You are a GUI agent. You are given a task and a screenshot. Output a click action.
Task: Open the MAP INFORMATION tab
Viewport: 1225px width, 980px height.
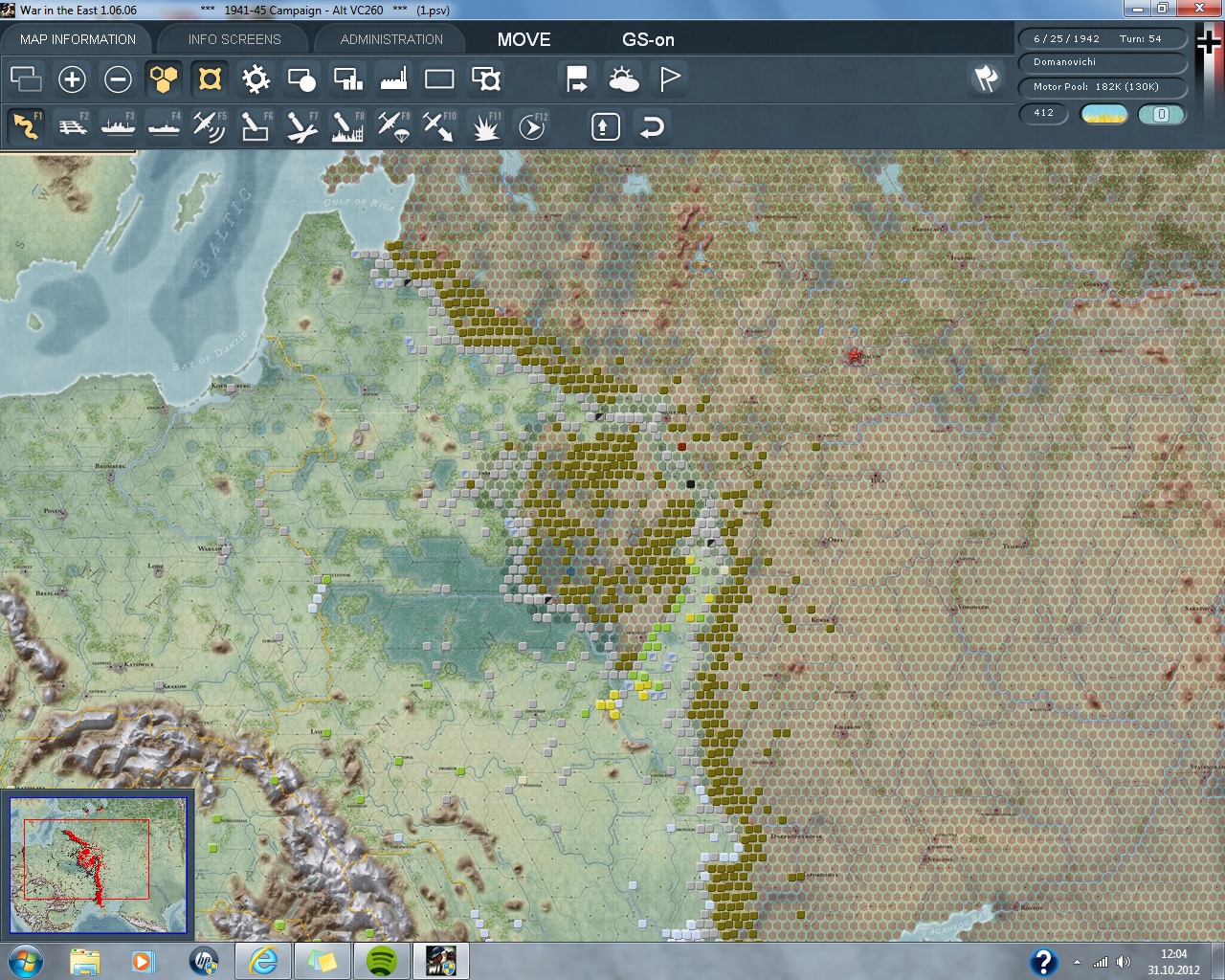[x=78, y=39]
